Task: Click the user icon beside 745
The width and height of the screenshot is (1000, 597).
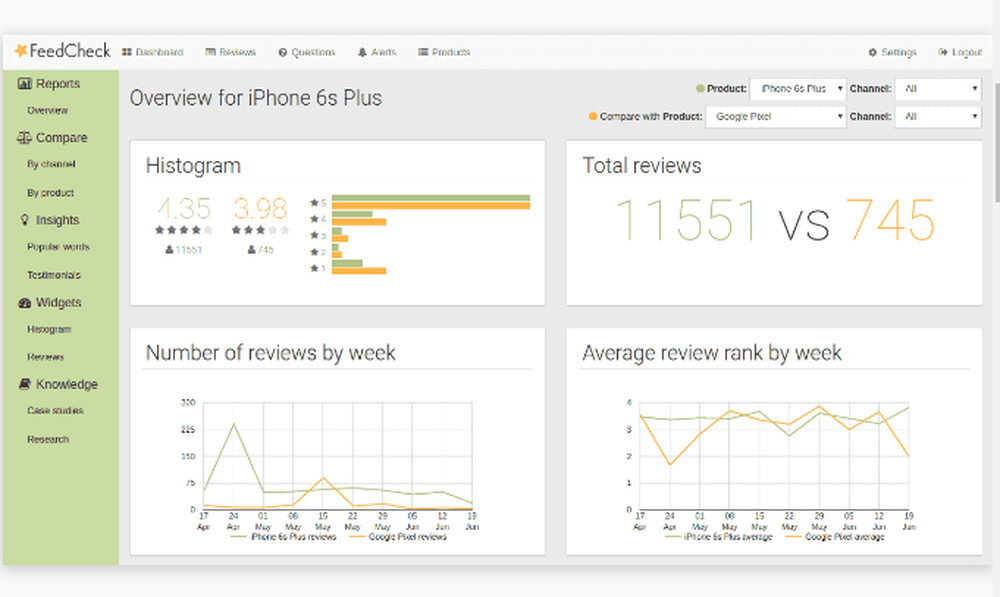Action: coord(252,250)
